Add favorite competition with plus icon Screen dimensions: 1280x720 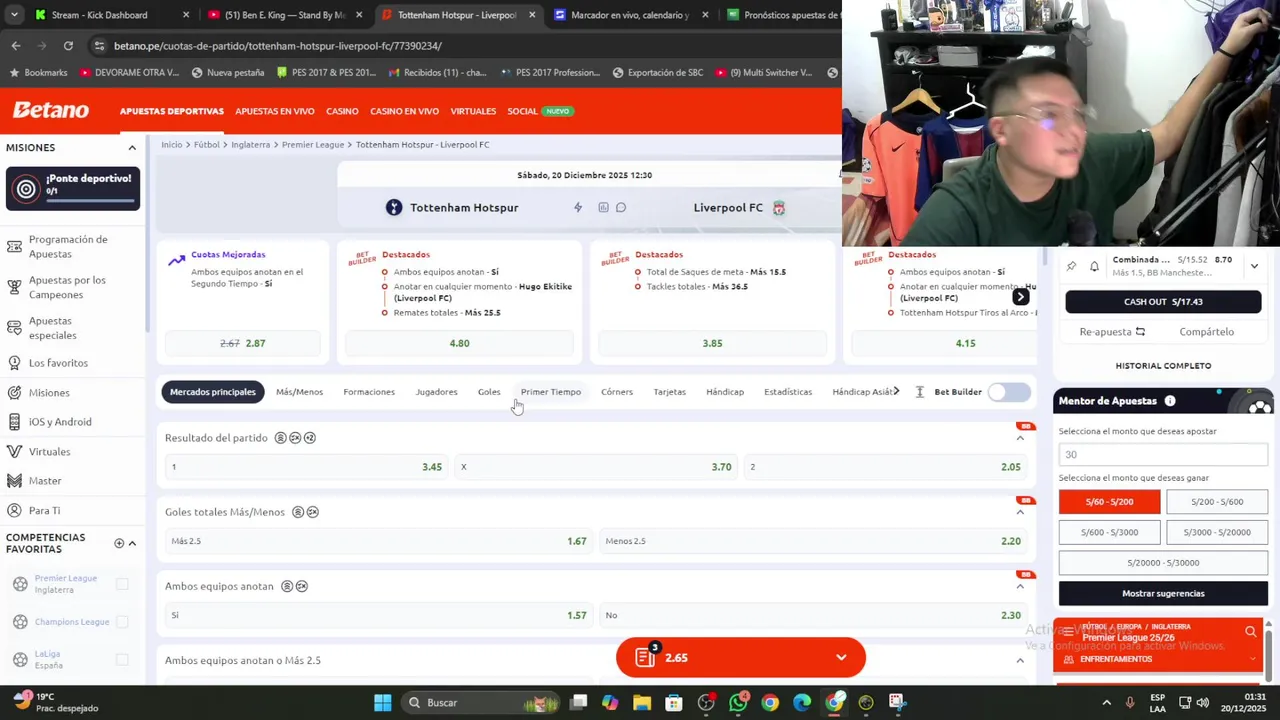point(119,543)
